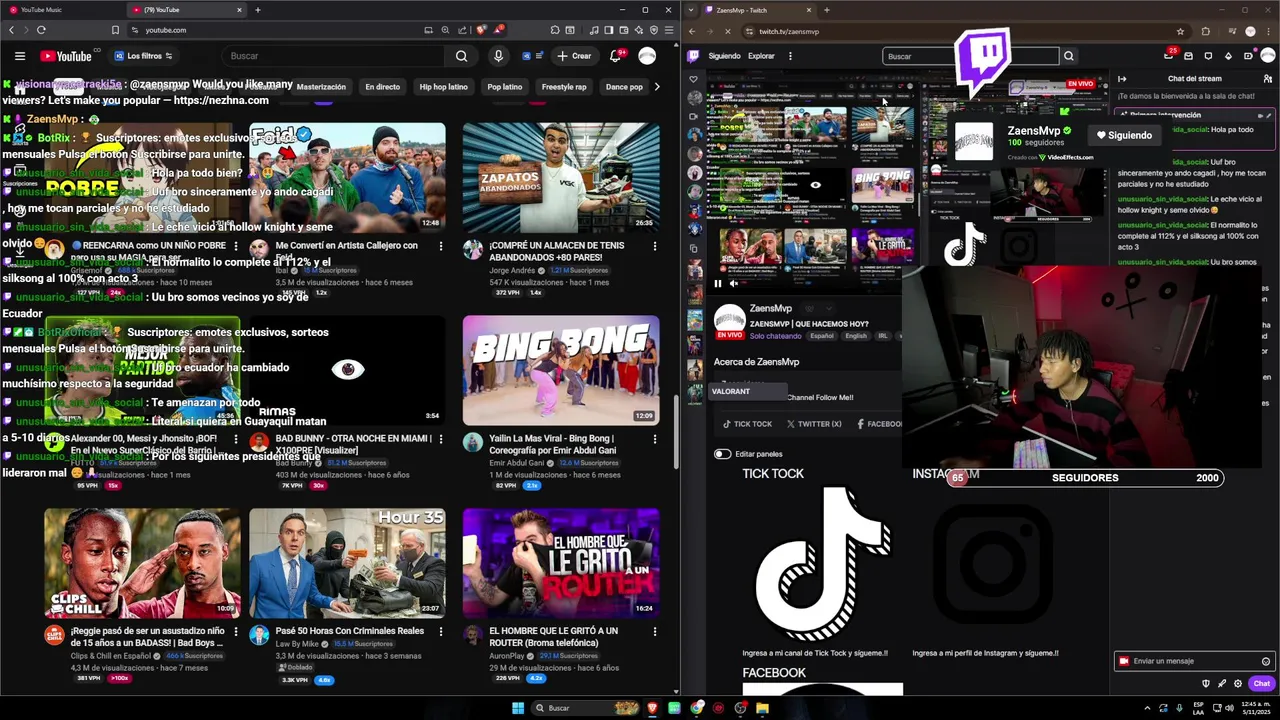Start YouTube voice search with the microphone
Screen dimensions: 1280x720
coord(498,56)
